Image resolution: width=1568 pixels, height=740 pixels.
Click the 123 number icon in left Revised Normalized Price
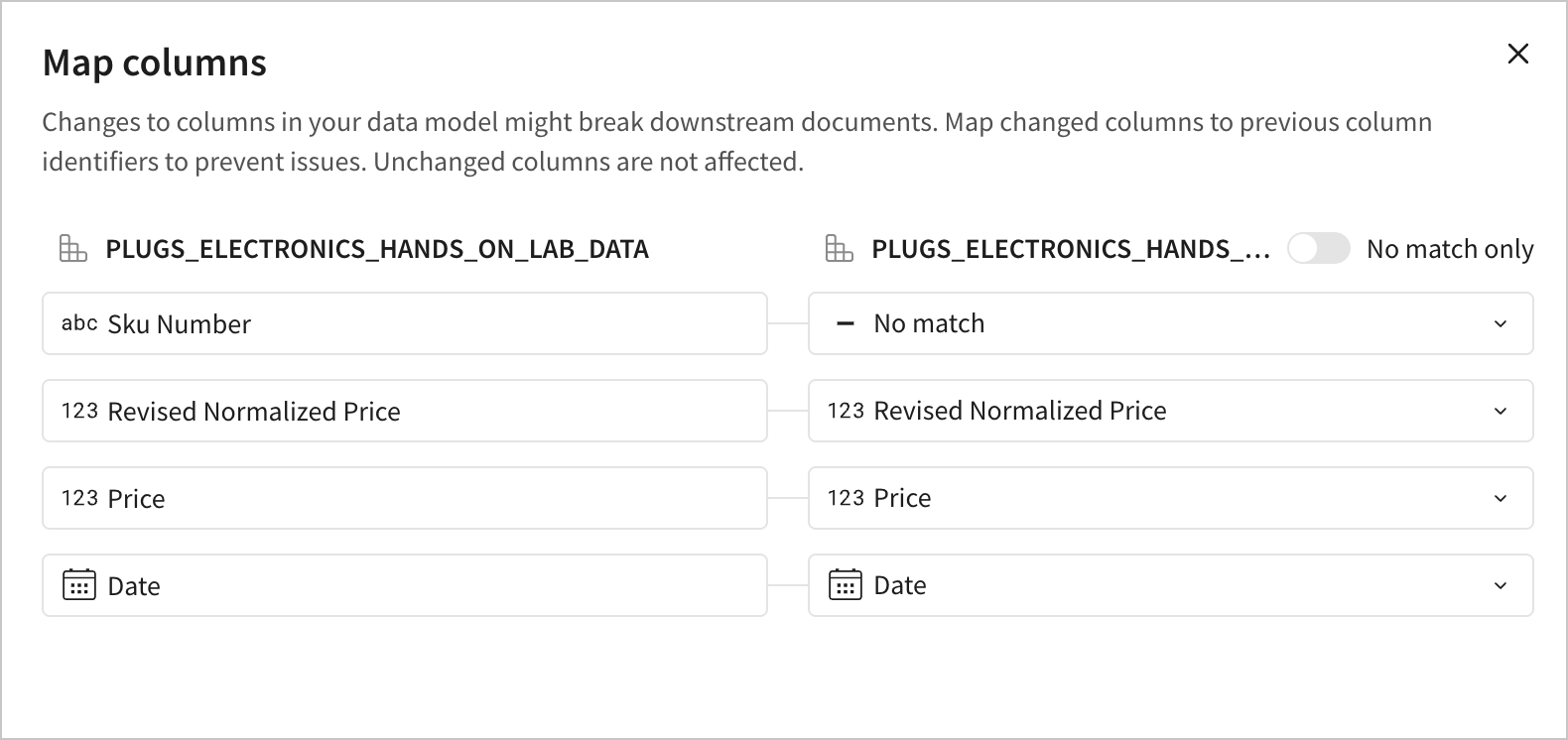(x=79, y=411)
